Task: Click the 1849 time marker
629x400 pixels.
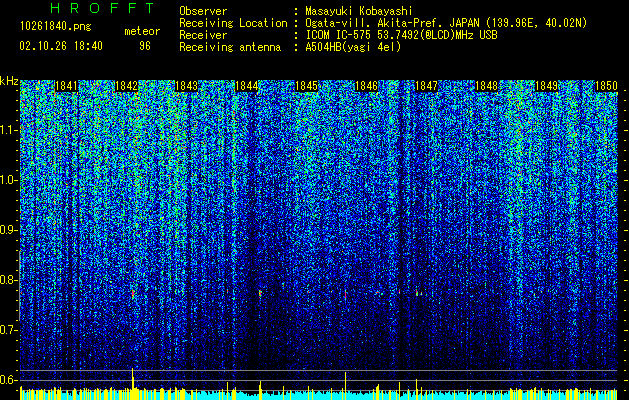Action: pos(546,86)
